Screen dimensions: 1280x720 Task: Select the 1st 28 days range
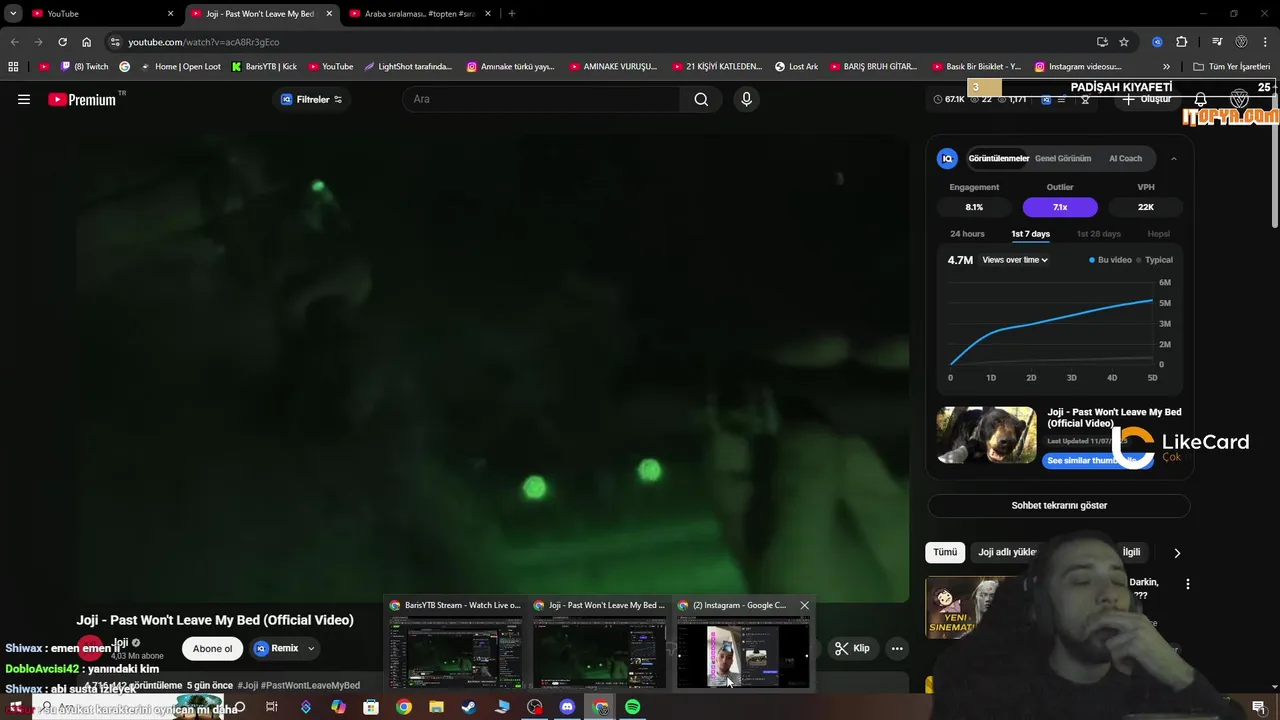1098,234
